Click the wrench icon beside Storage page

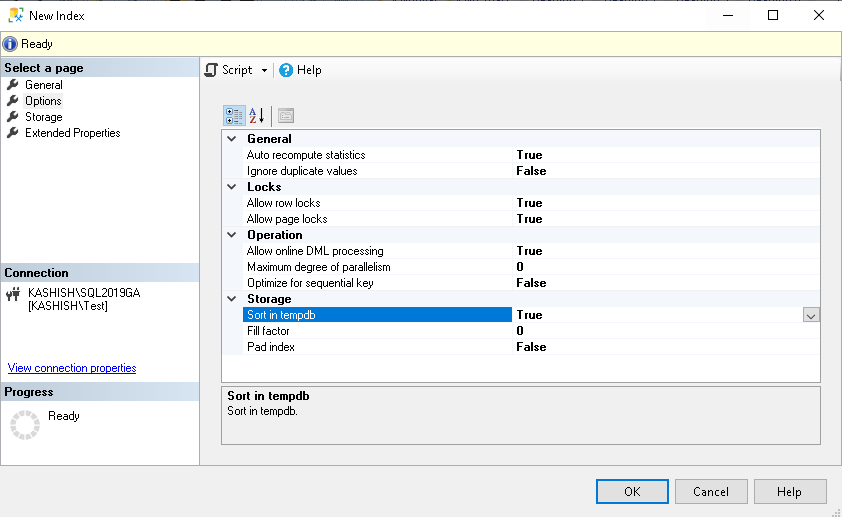tap(13, 117)
